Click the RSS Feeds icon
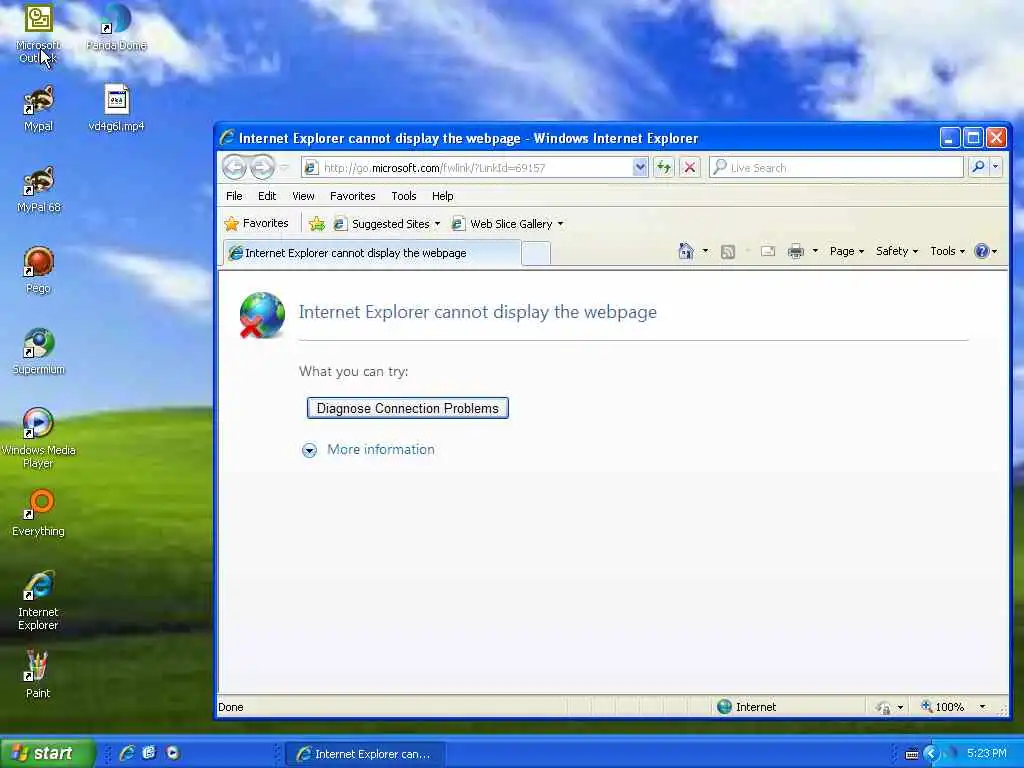This screenshot has width=1024, height=768. point(728,251)
